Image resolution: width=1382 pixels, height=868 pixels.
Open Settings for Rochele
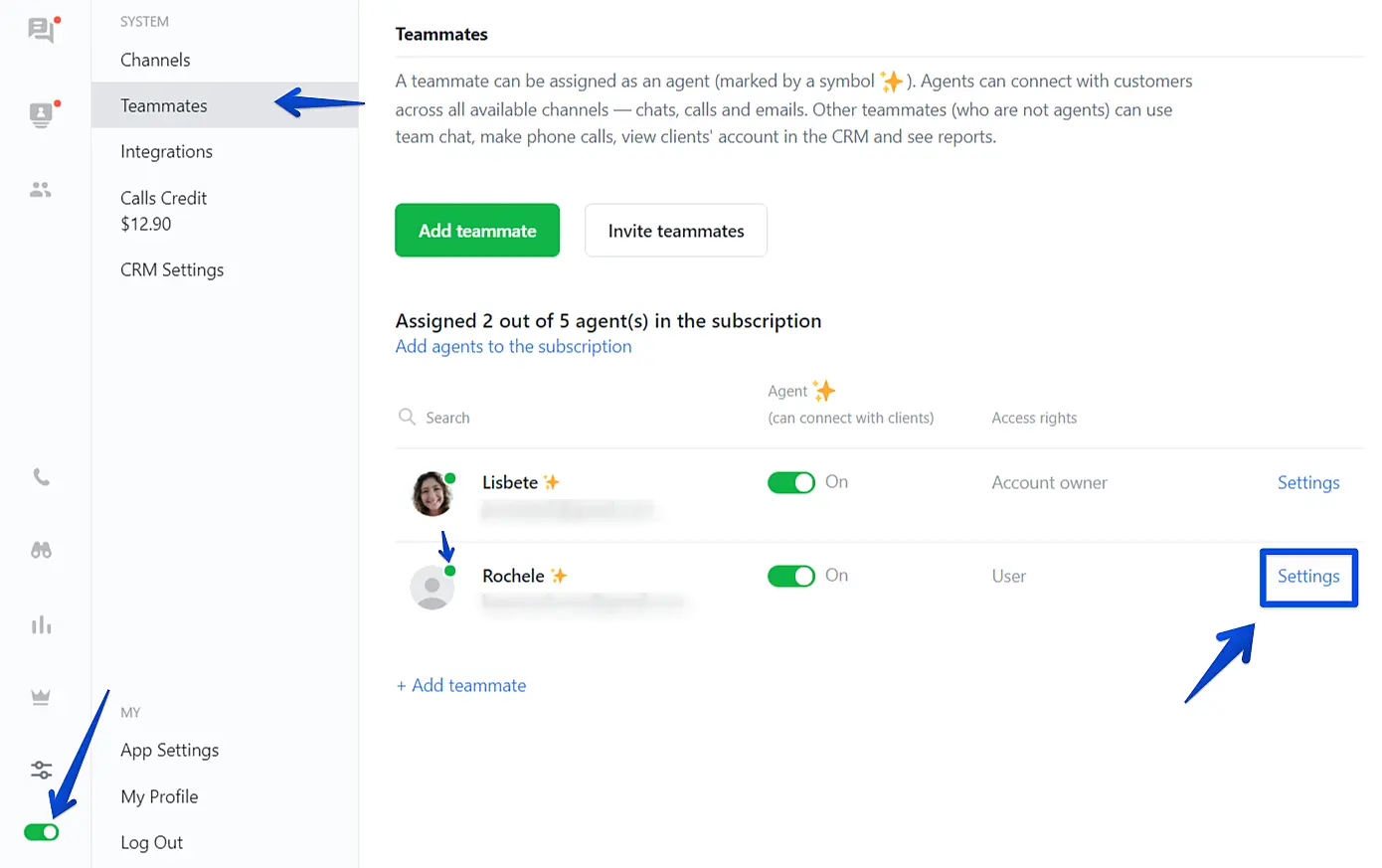[1308, 577]
